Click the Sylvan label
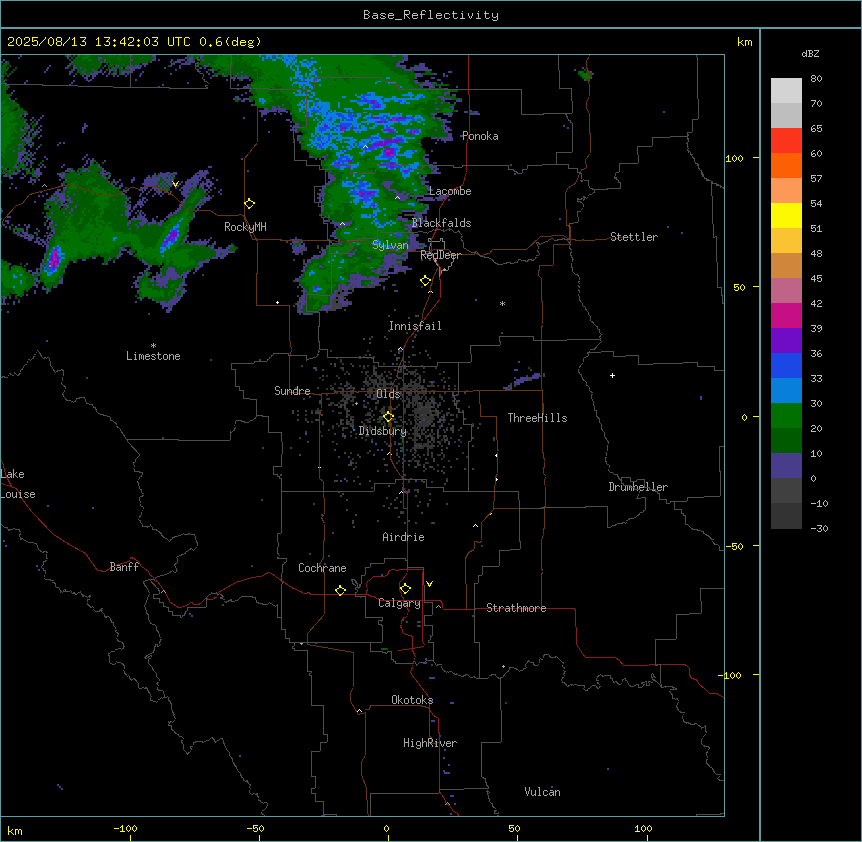This screenshot has height=842, width=862. [390, 245]
